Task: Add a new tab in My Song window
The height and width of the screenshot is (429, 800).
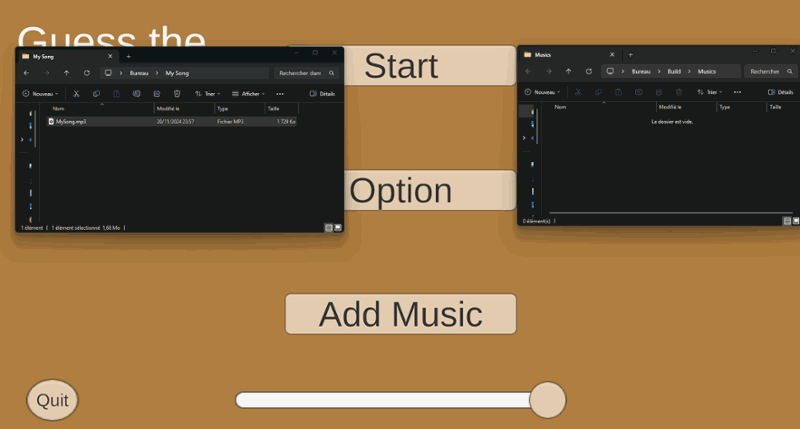Action: pos(129,57)
